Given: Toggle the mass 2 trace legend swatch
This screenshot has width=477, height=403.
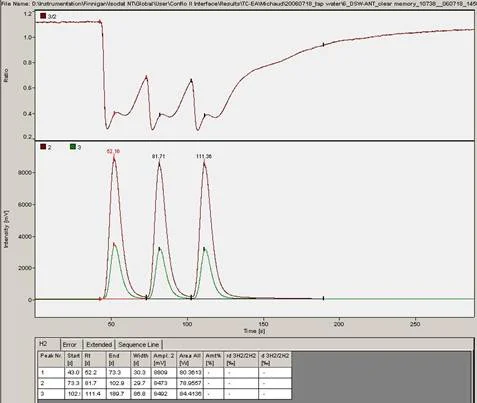Looking at the screenshot, I should pos(43,147).
